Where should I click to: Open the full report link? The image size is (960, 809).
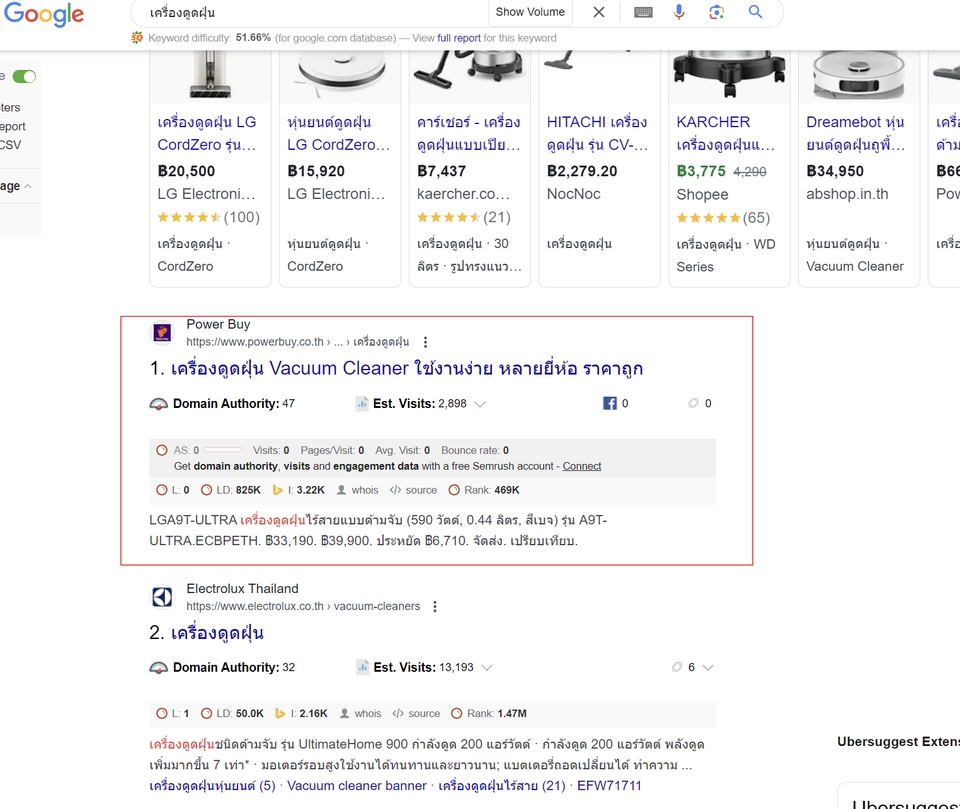(x=459, y=38)
